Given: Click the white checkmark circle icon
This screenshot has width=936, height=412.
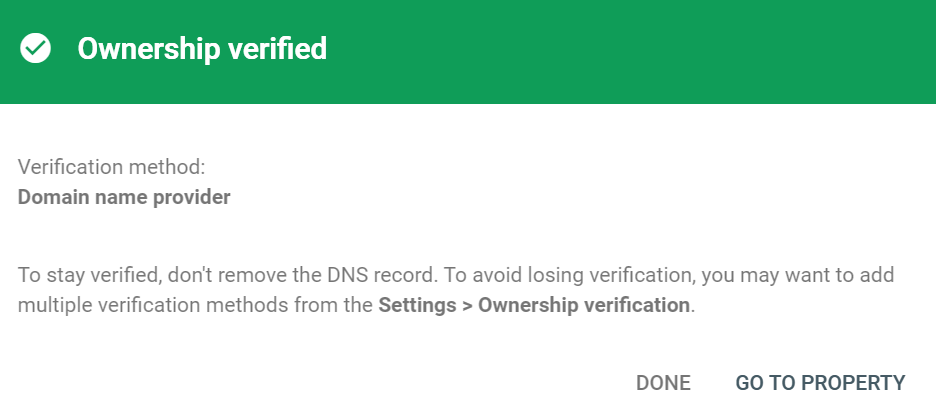Looking at the screenshot, I should point(36,48).
